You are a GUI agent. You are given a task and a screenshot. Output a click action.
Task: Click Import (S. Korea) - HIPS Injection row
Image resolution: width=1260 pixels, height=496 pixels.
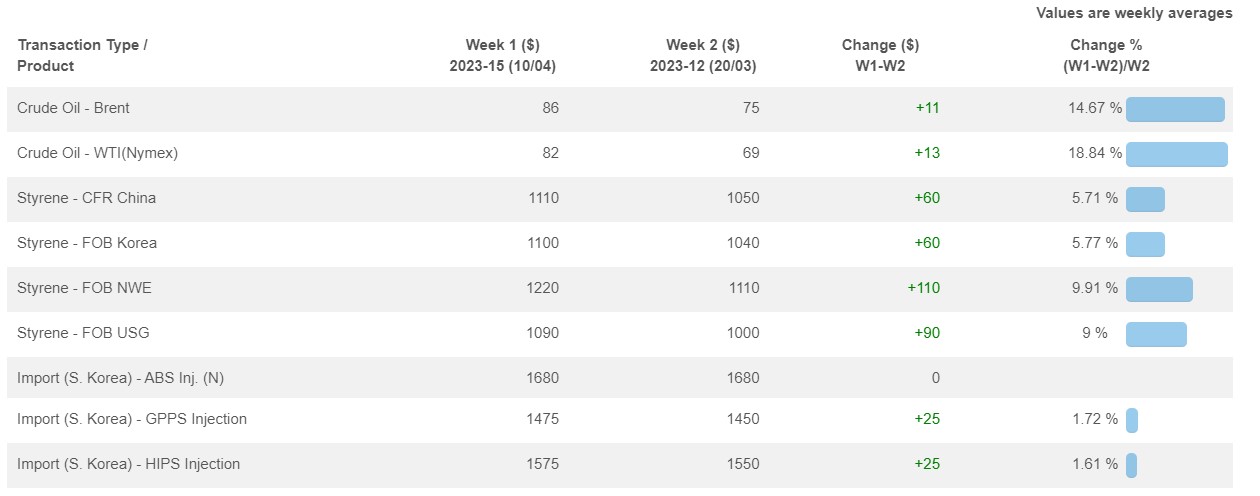point(620,464)
